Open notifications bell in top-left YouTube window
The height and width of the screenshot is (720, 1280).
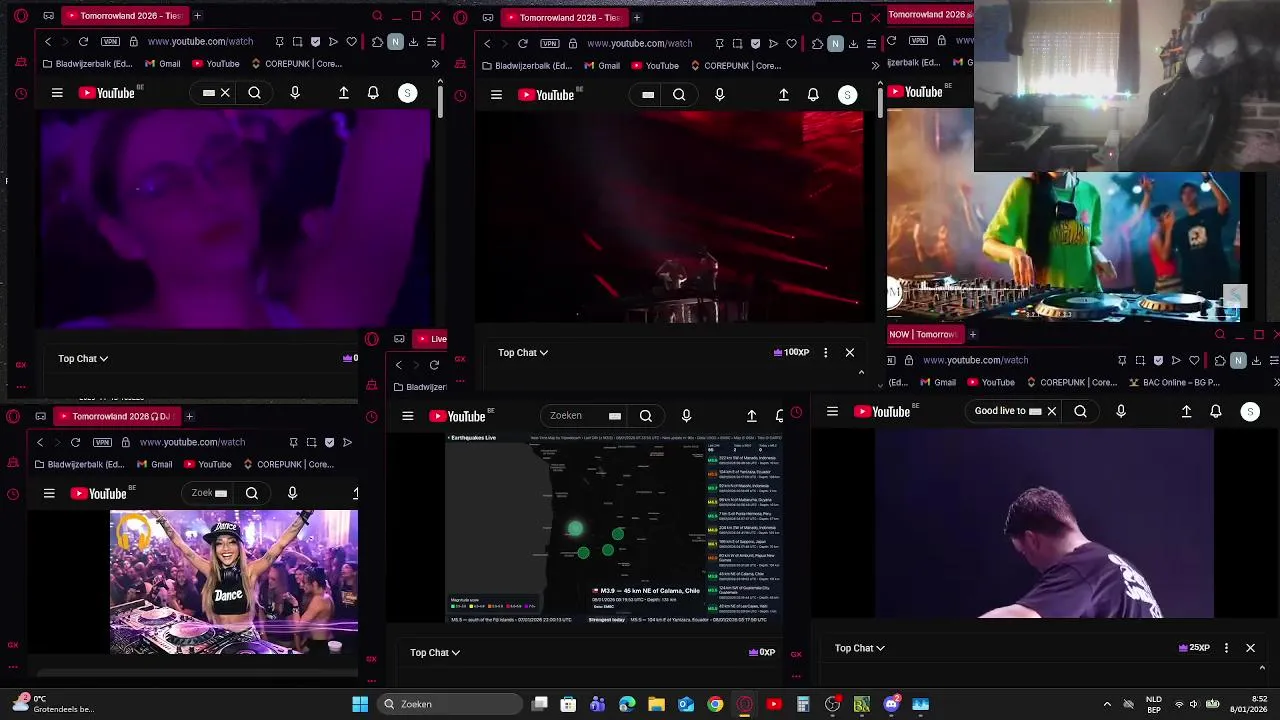[373, 93]
